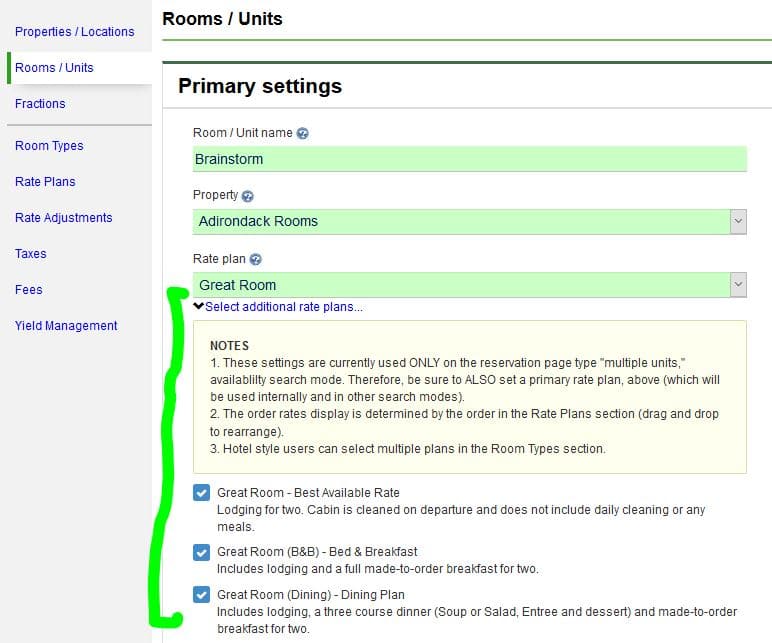Open Room Types from the sidebar

(x=49, y=146)
